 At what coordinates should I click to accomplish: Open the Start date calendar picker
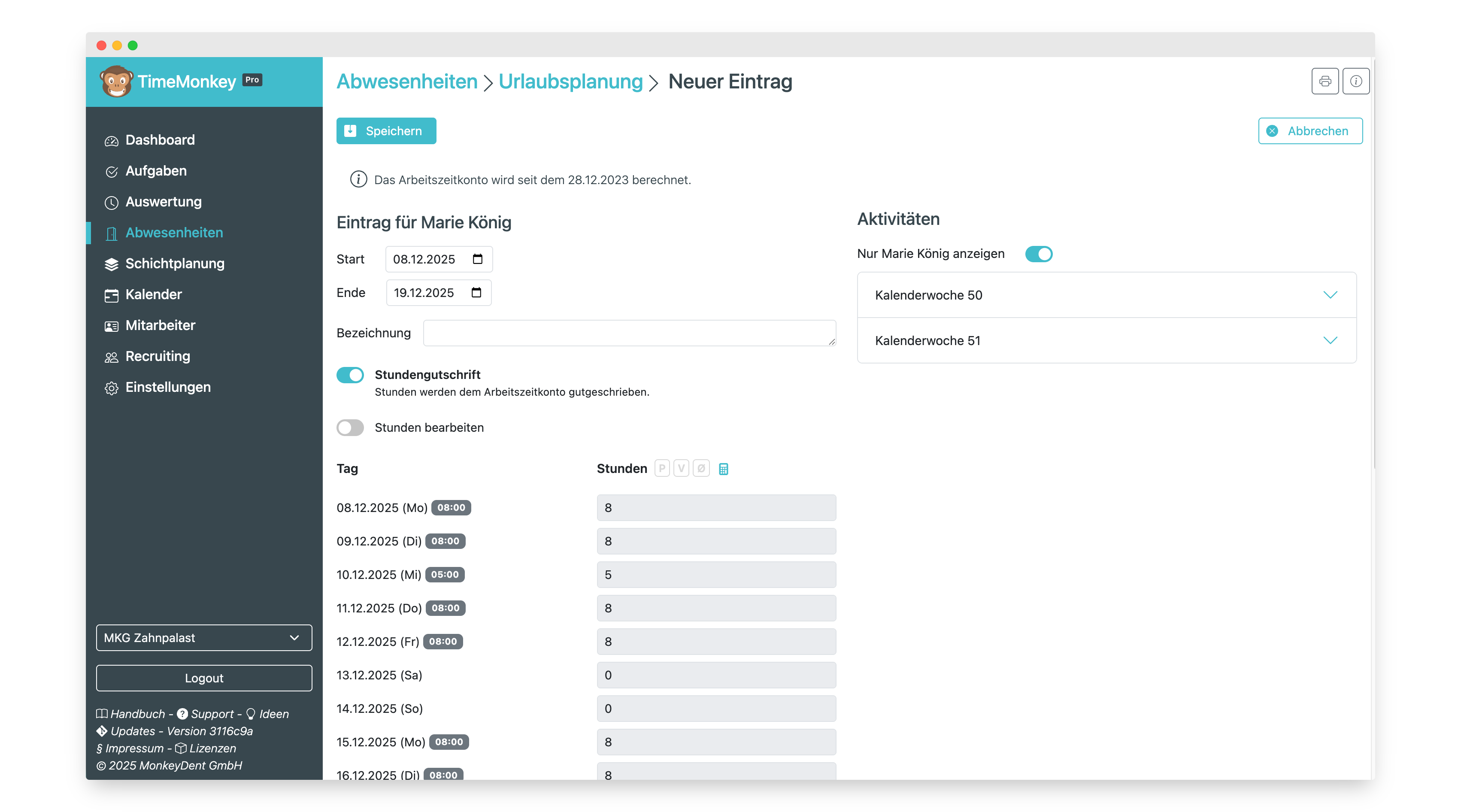pos(478,259)
